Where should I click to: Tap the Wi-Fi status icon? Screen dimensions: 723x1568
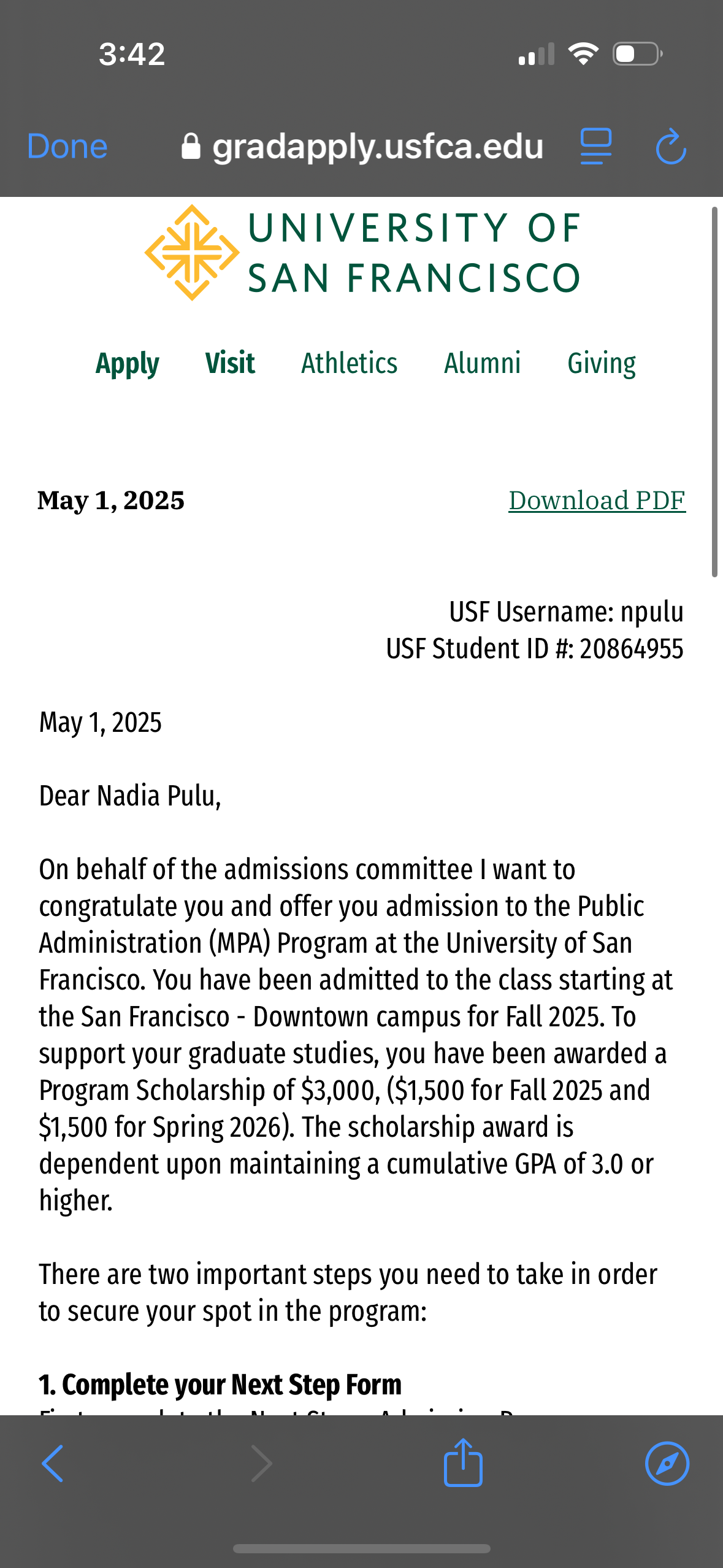(583, 54)
